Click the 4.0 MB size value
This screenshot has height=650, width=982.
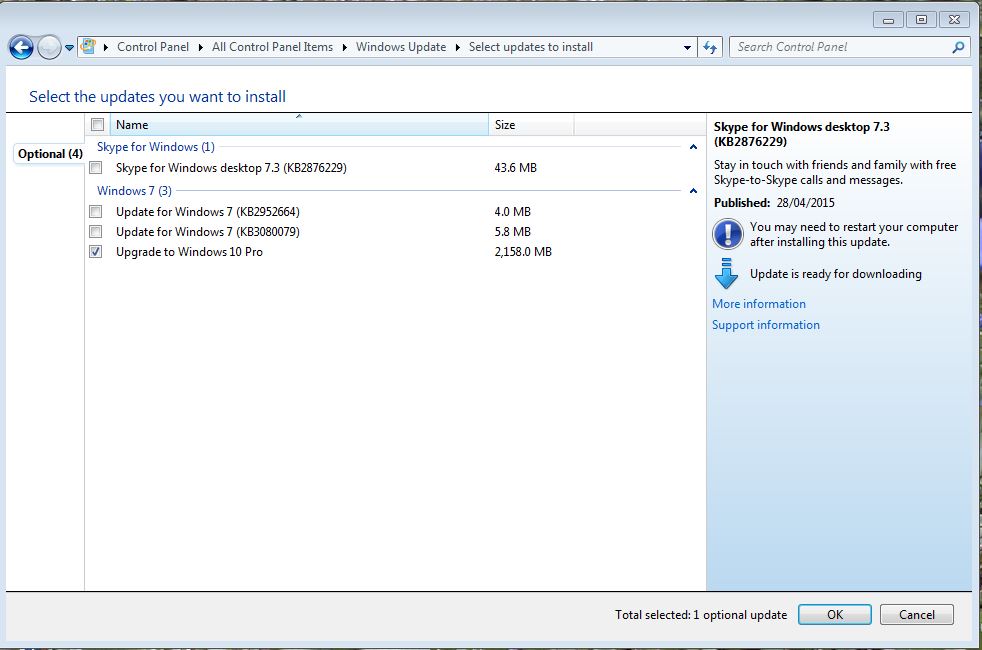click(512, 212)
